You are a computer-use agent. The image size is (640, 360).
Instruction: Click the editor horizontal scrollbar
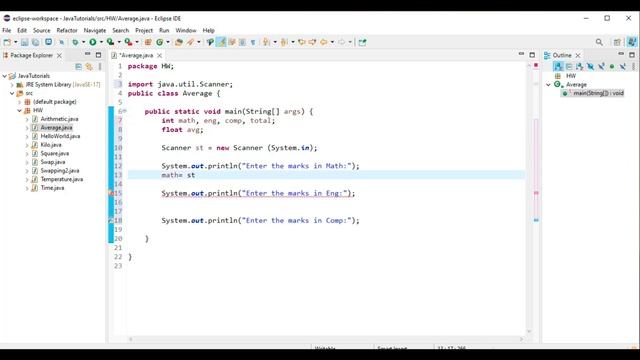(x=326, y=339)
